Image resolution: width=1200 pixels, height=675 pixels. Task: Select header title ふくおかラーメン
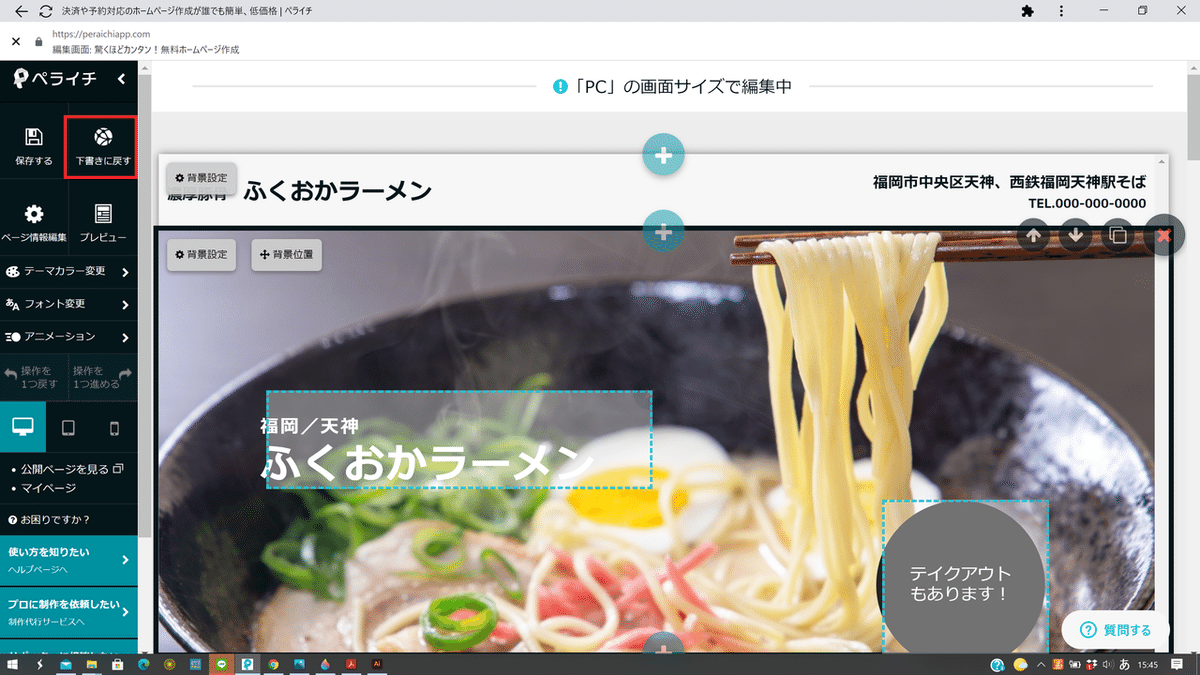coord(338,190)
